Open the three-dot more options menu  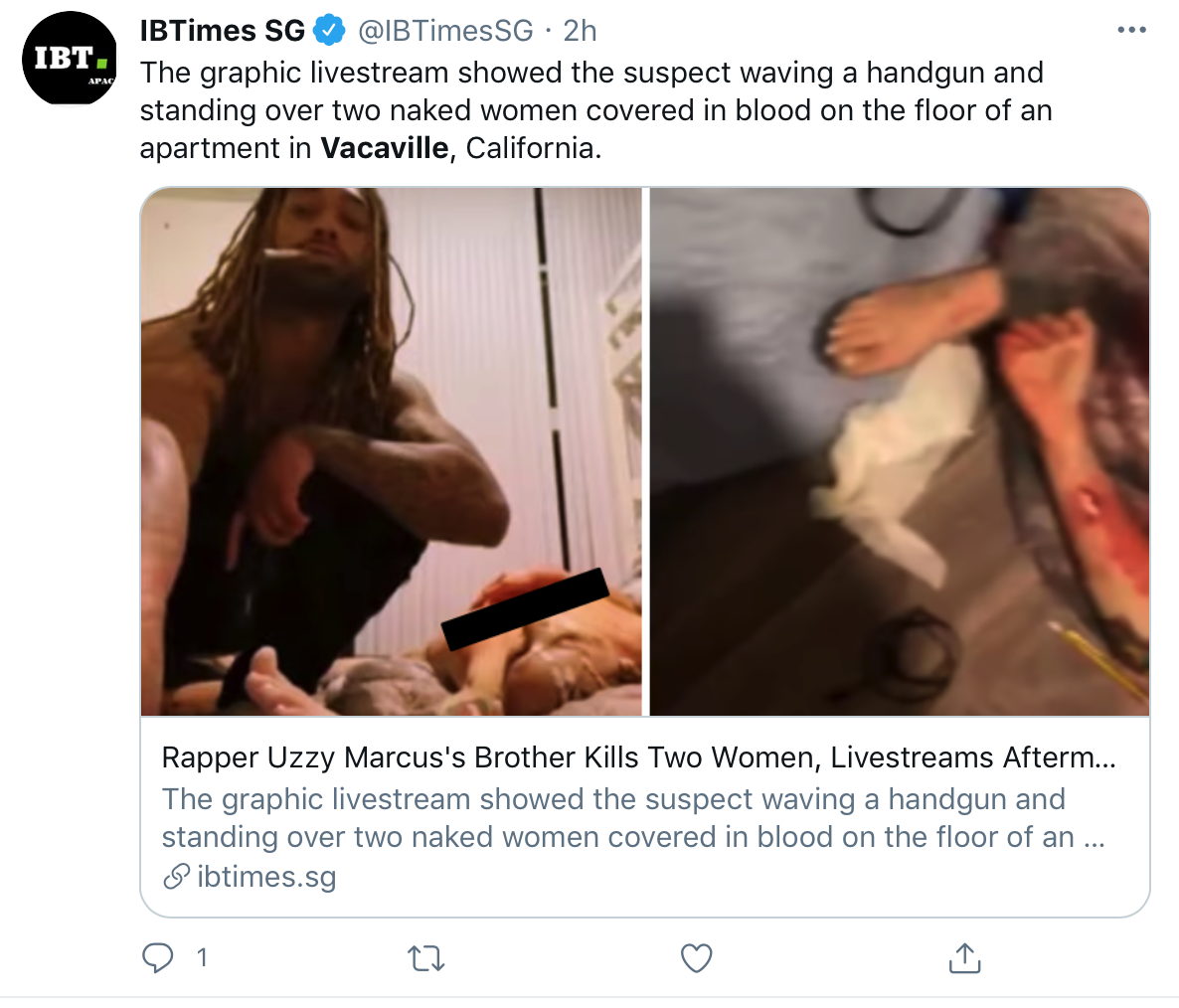point(1131,31)
